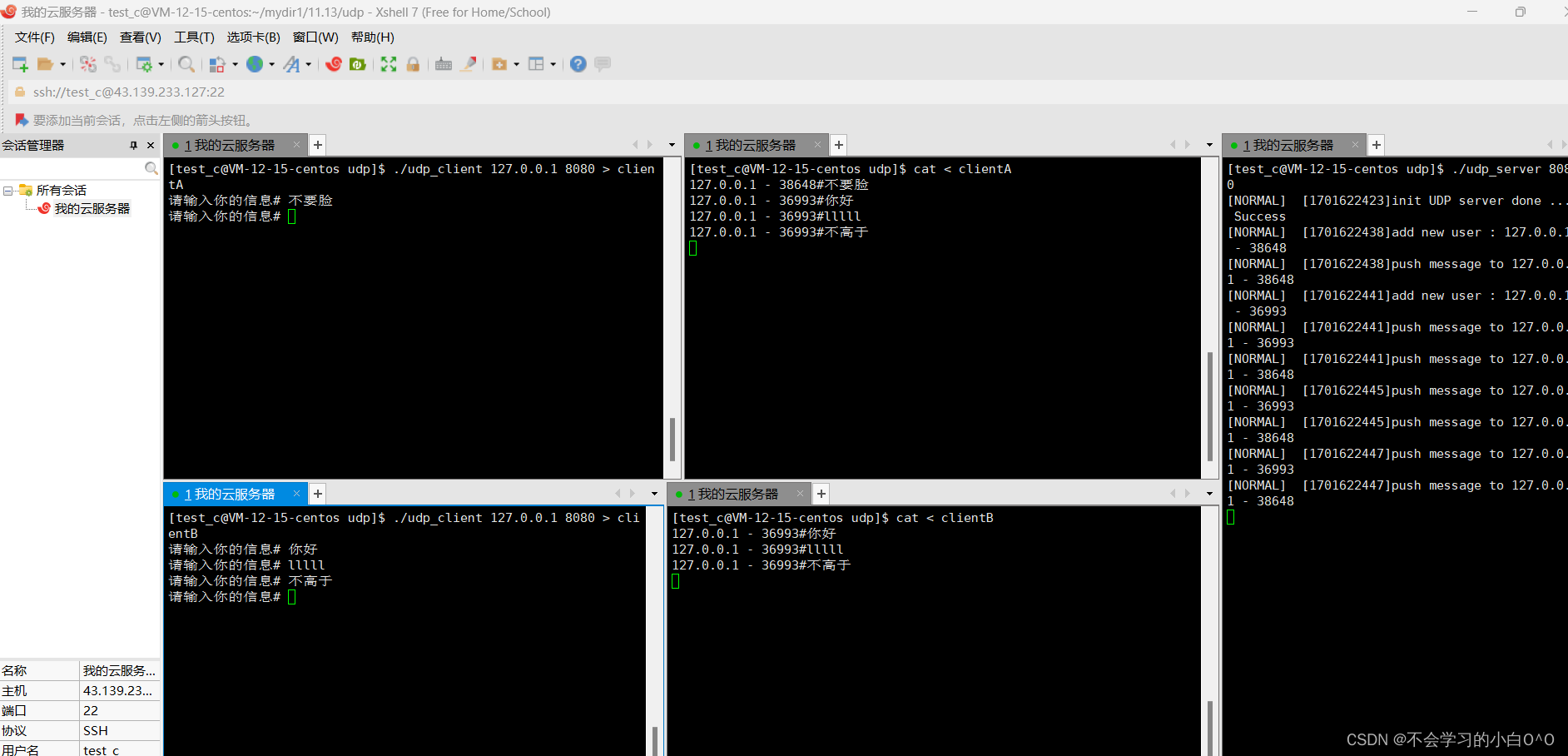Add new tab in clientA udp_client pane
1568x756 pixels.
coord(317,145)
